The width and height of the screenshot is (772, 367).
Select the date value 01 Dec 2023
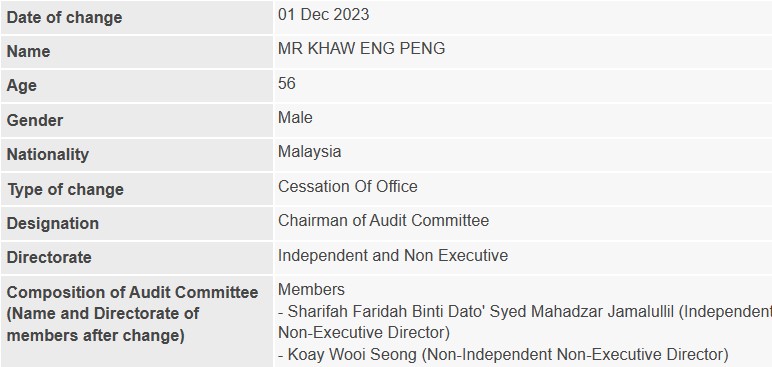tap(323, 14)
